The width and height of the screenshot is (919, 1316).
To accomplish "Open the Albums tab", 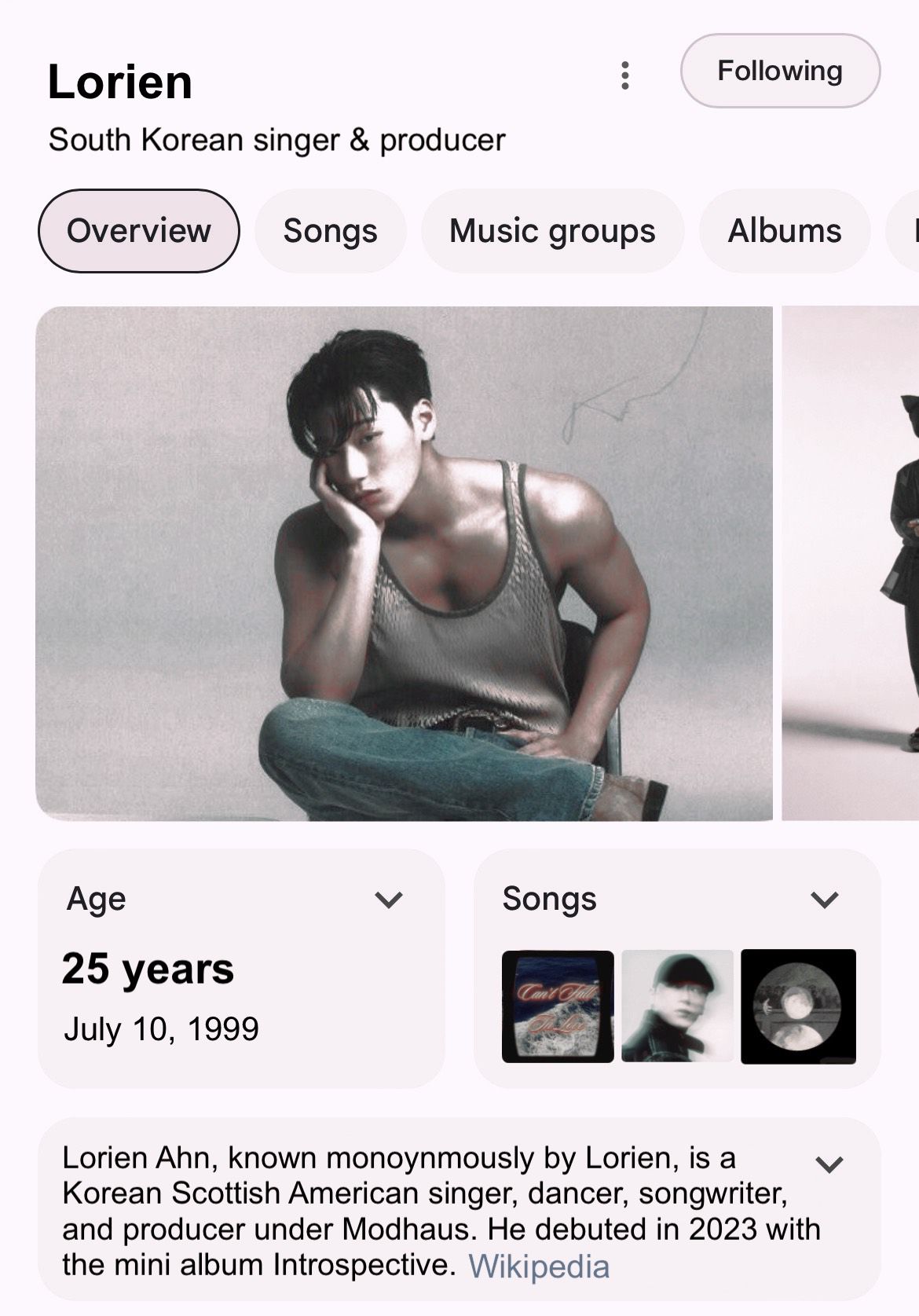I will (x=785, y=231).
